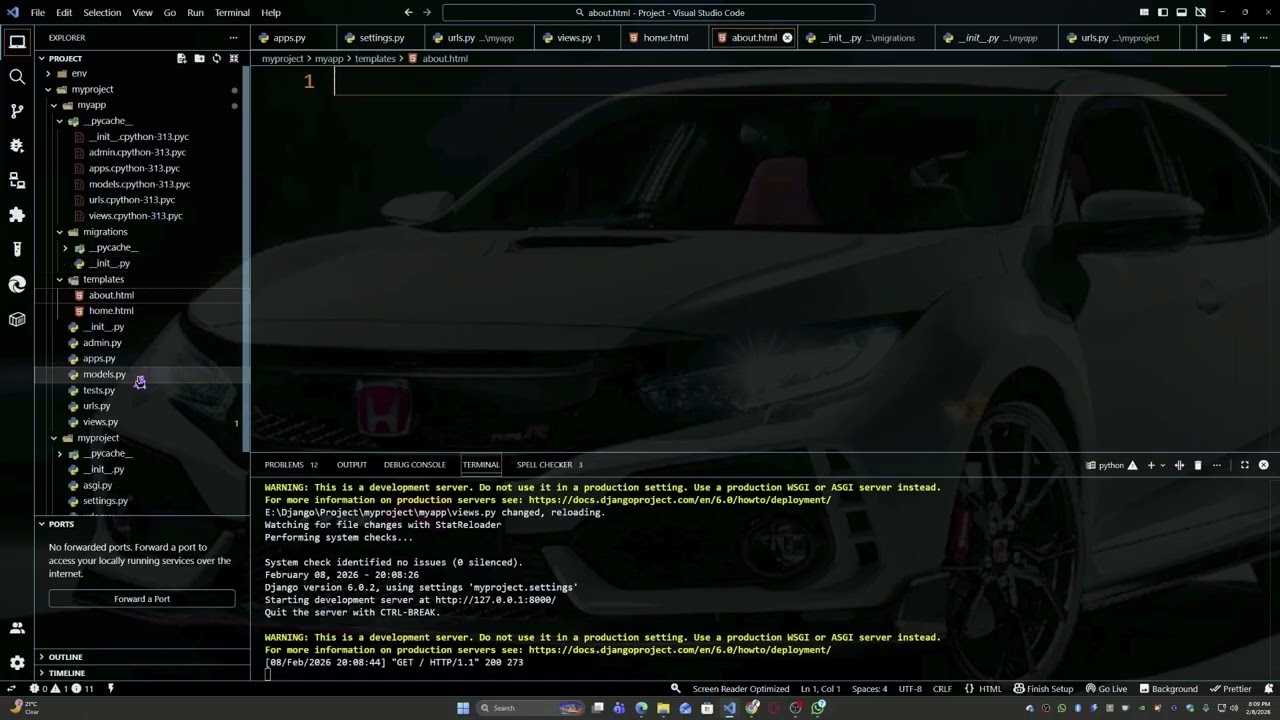Open the Selection menu
Image resolution: width=1280 pixels, height=720 pixels.
[102, 12]
